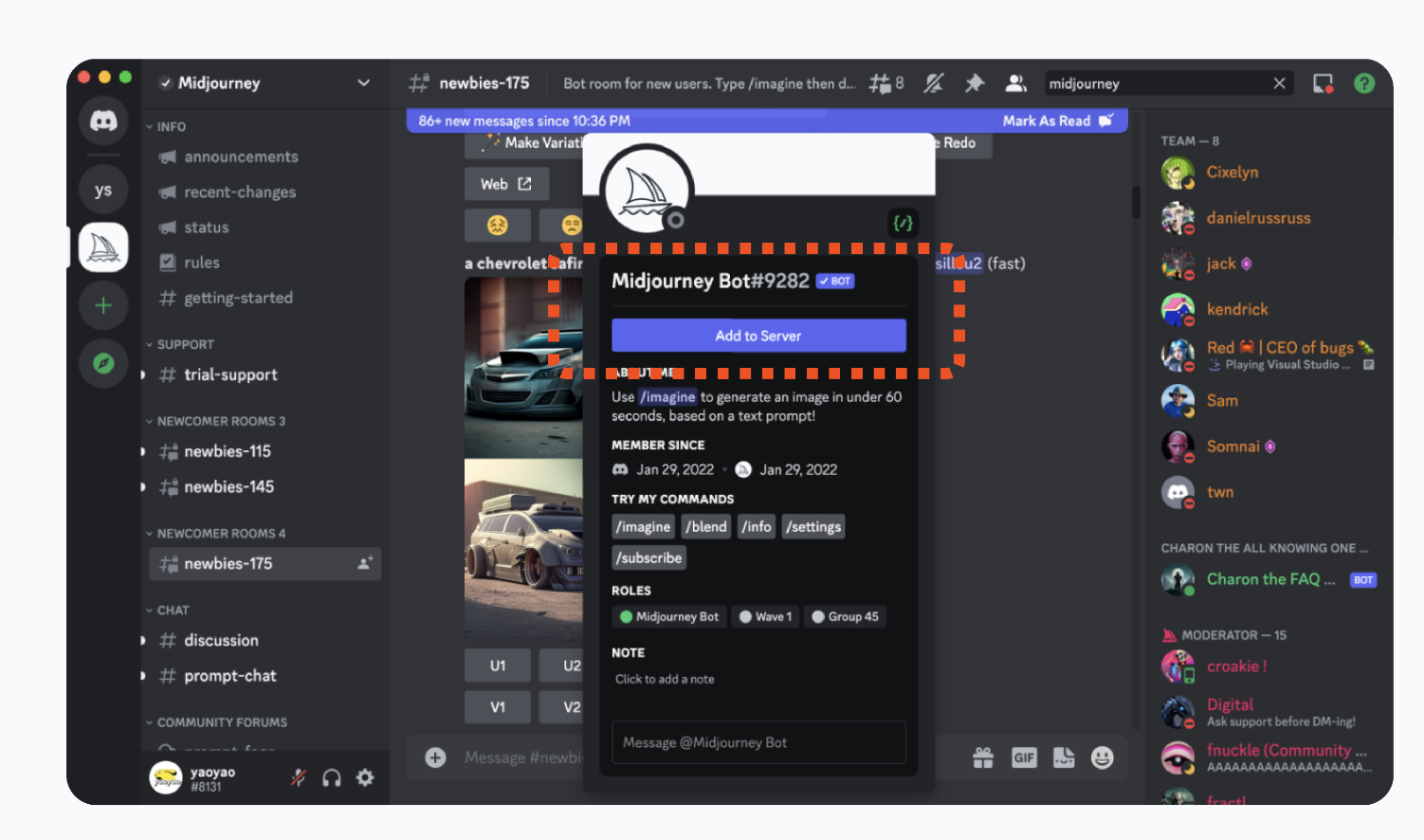
Task: Click the /settings command chip
Action: (813, 527)
